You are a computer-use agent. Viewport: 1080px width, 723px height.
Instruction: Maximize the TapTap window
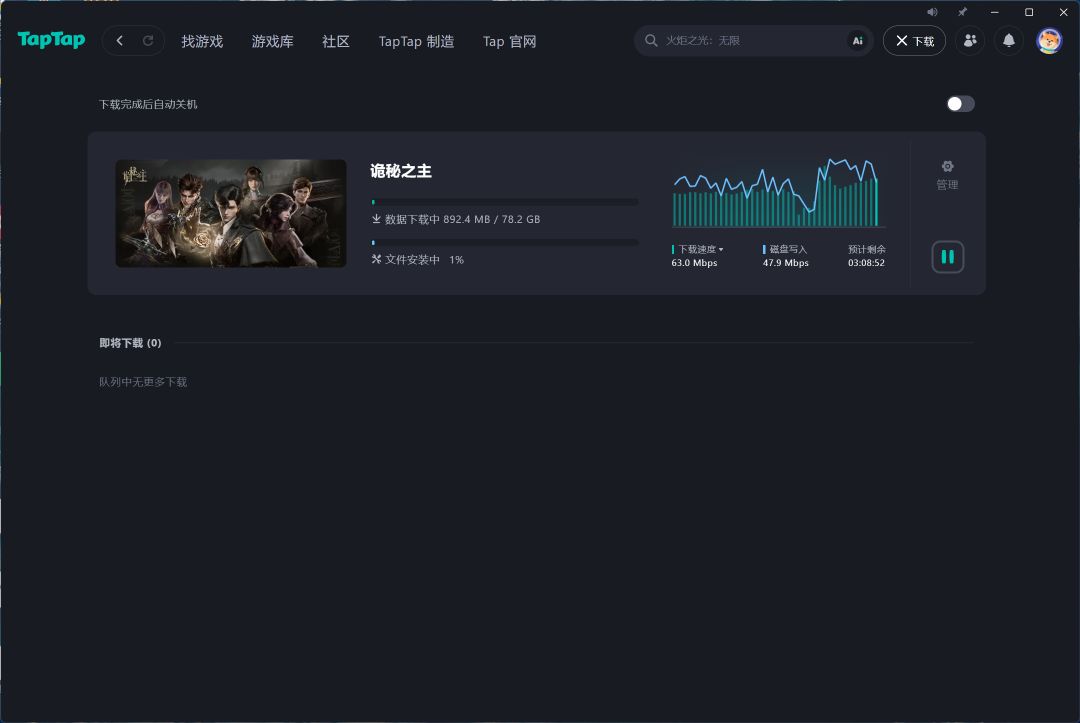point(1029,12)
